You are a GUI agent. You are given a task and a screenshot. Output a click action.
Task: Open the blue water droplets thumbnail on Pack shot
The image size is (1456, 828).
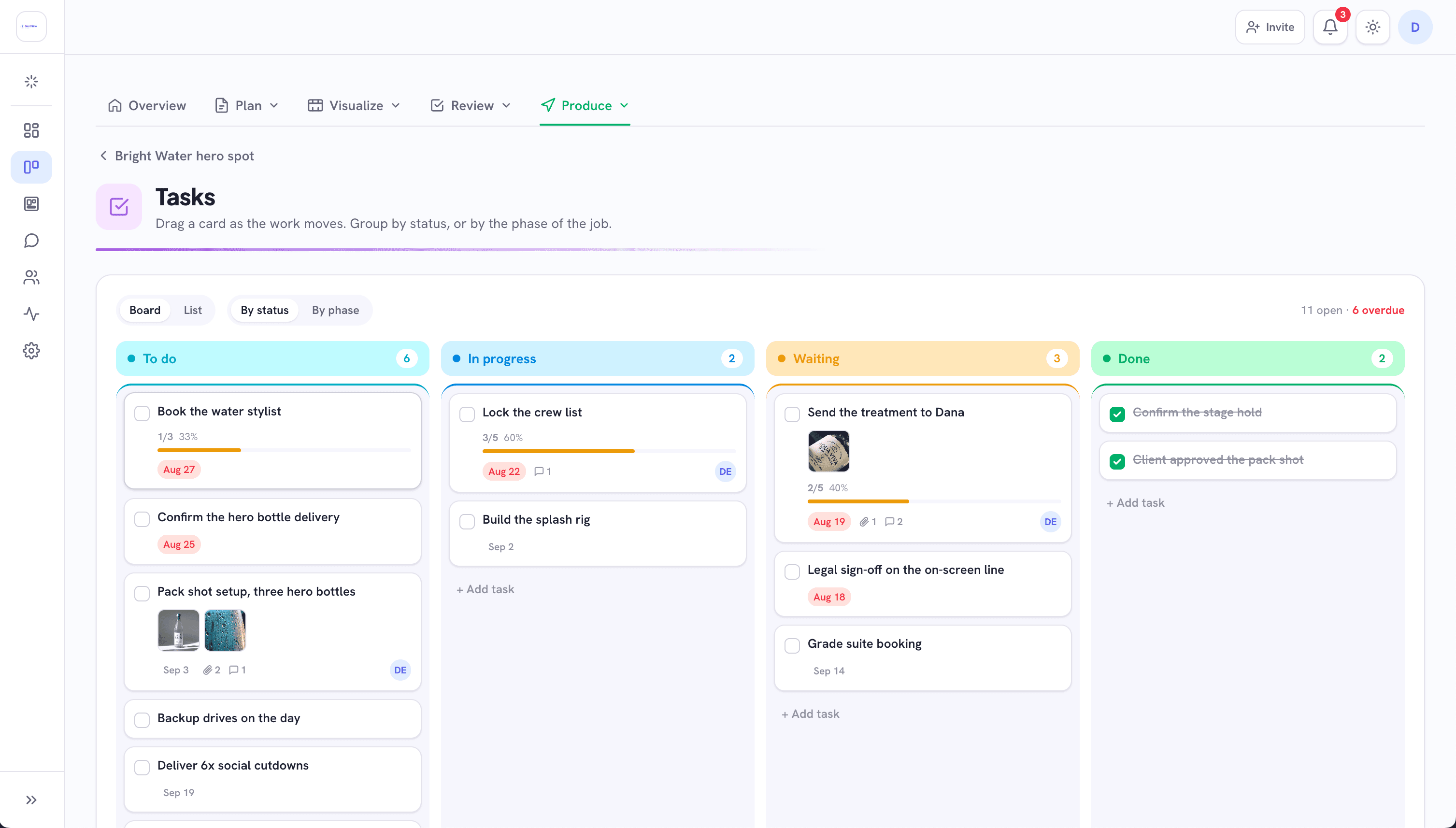click(225, 631)
